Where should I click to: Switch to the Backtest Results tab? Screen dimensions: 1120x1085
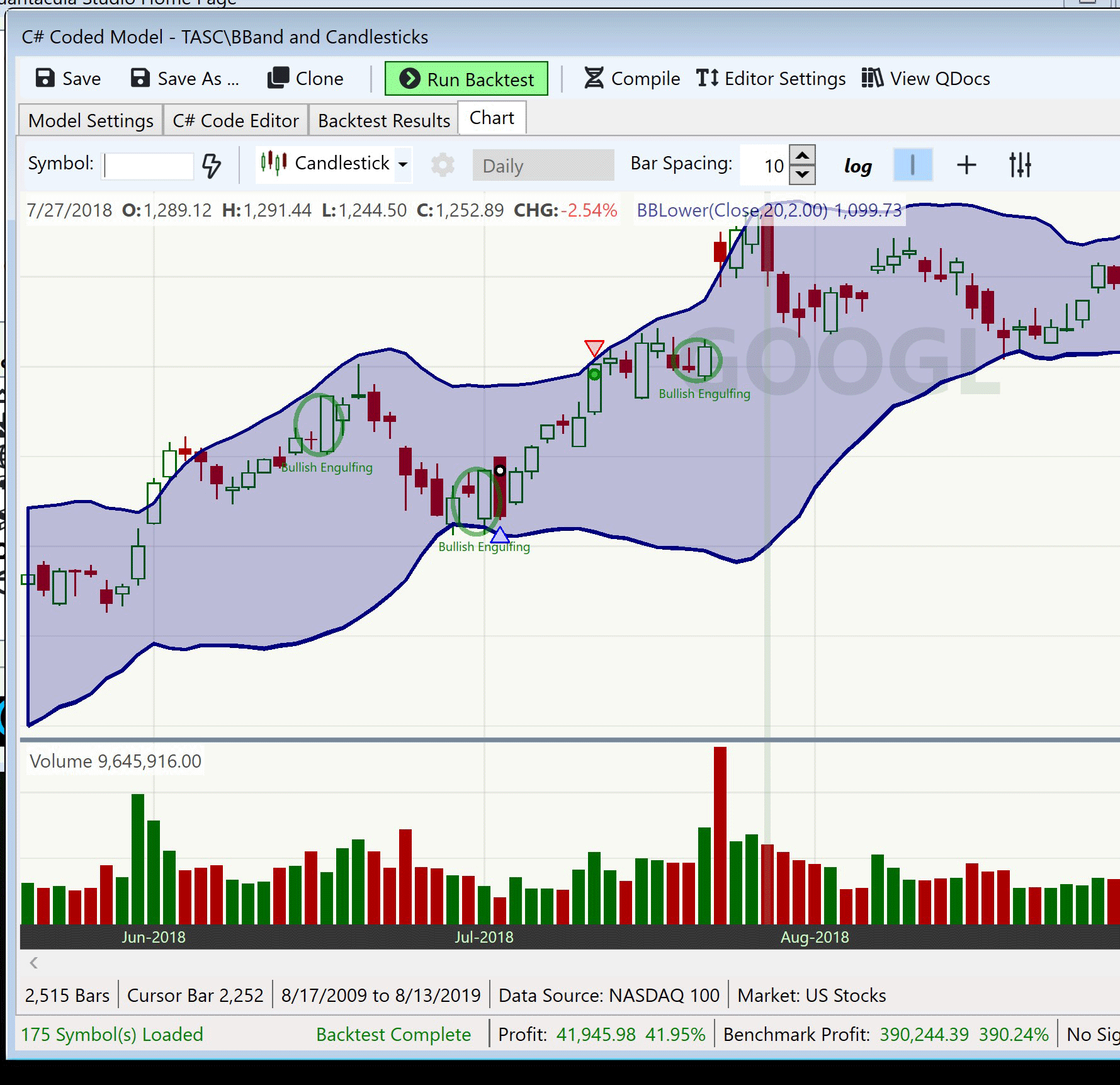tap(383, 121)
